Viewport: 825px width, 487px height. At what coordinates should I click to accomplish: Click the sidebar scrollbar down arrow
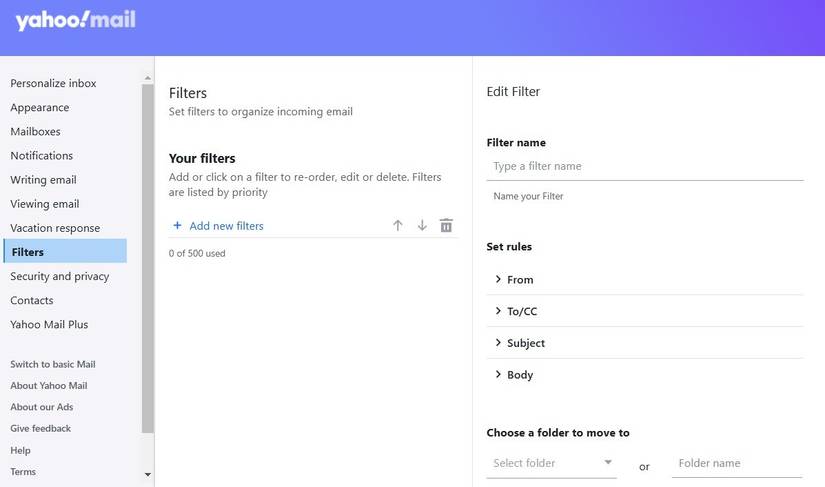click(x=148, y=474)
